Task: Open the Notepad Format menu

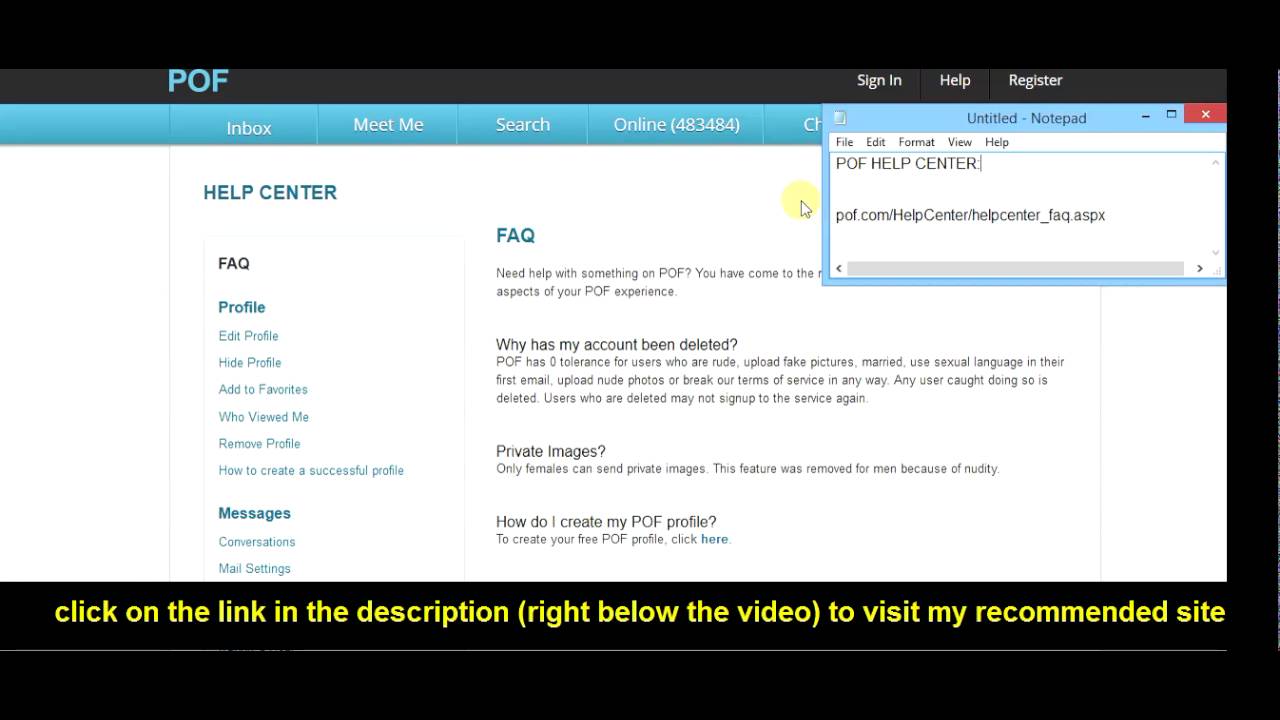Action: pyautogui.click(x=916, y=142)
